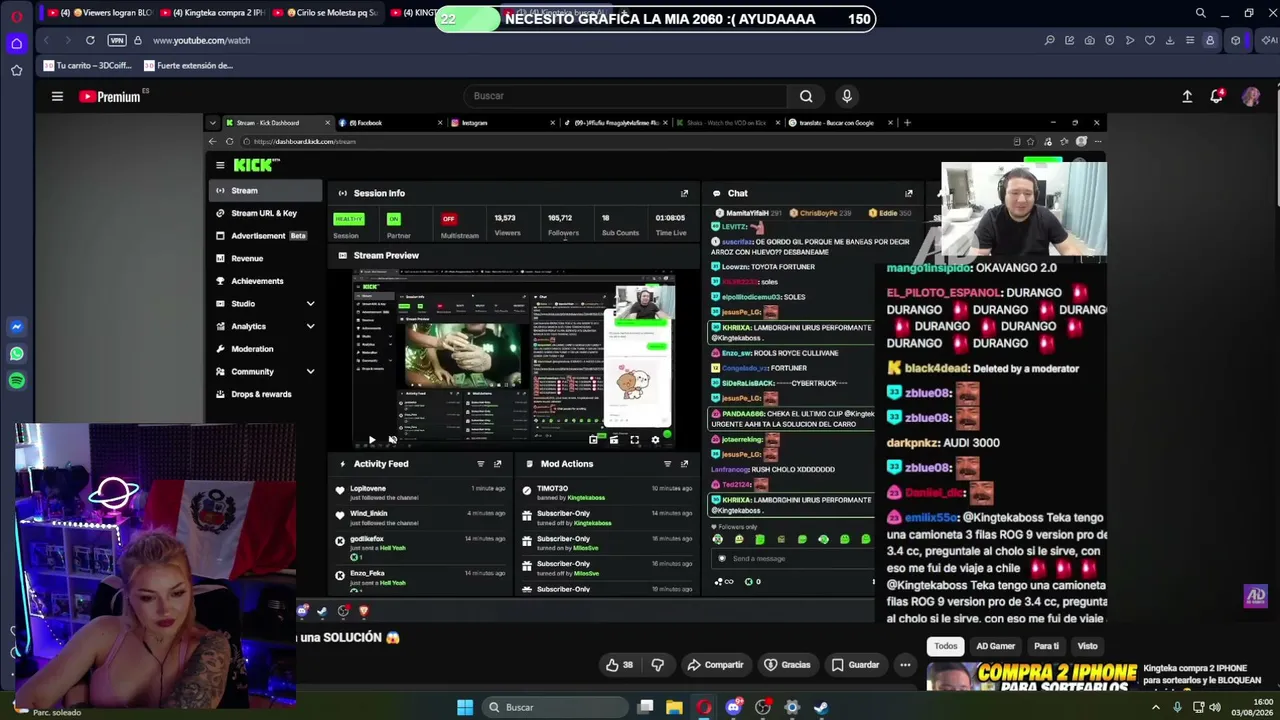Click the YouTube search magnifier button

806,96
